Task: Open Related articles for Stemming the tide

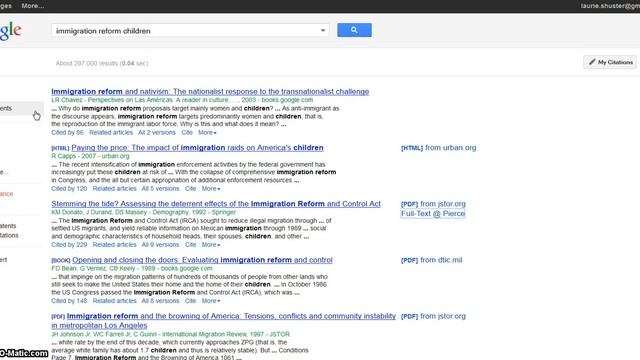Action: click(114, 245)
